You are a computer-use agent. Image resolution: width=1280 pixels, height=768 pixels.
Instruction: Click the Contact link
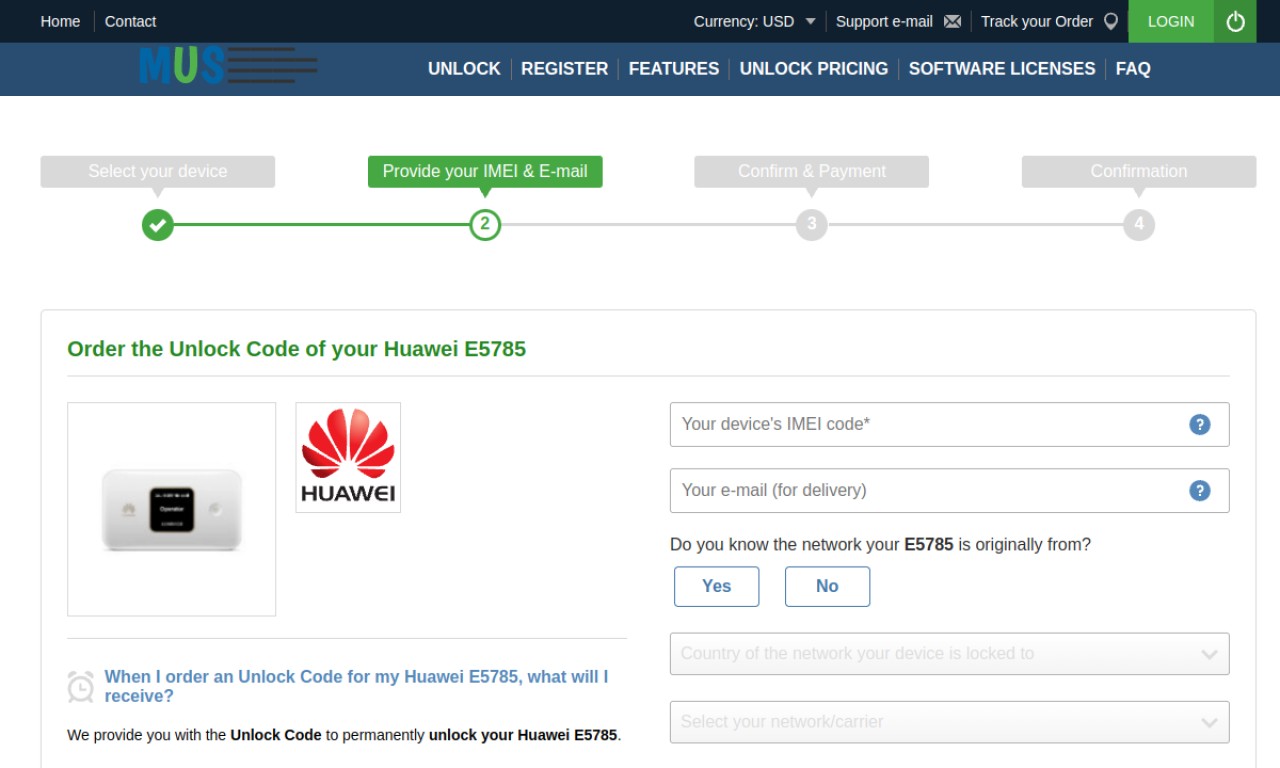point(130,21)
